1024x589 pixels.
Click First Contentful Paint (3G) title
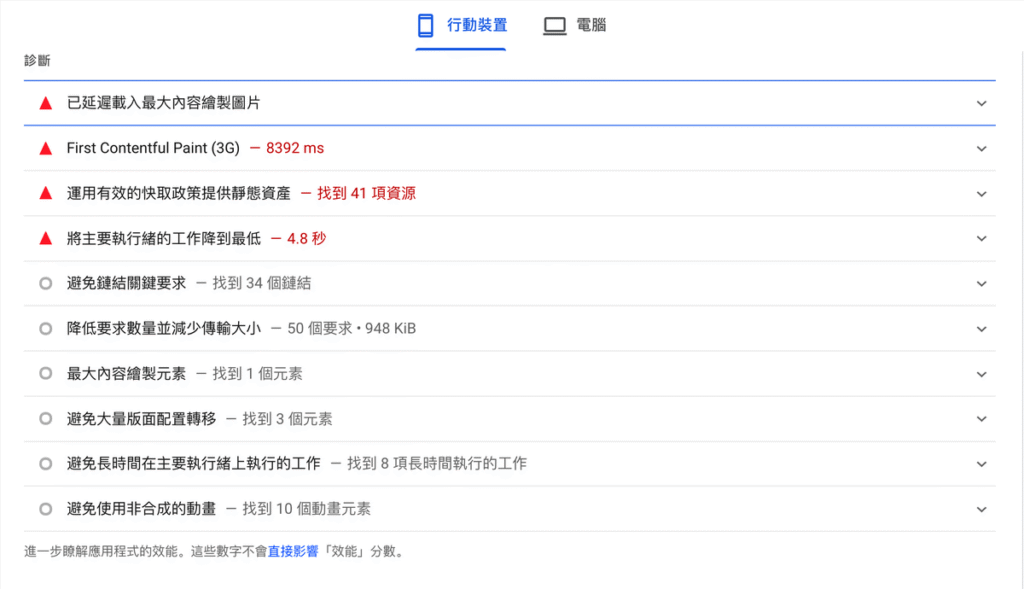click(153, 148)
